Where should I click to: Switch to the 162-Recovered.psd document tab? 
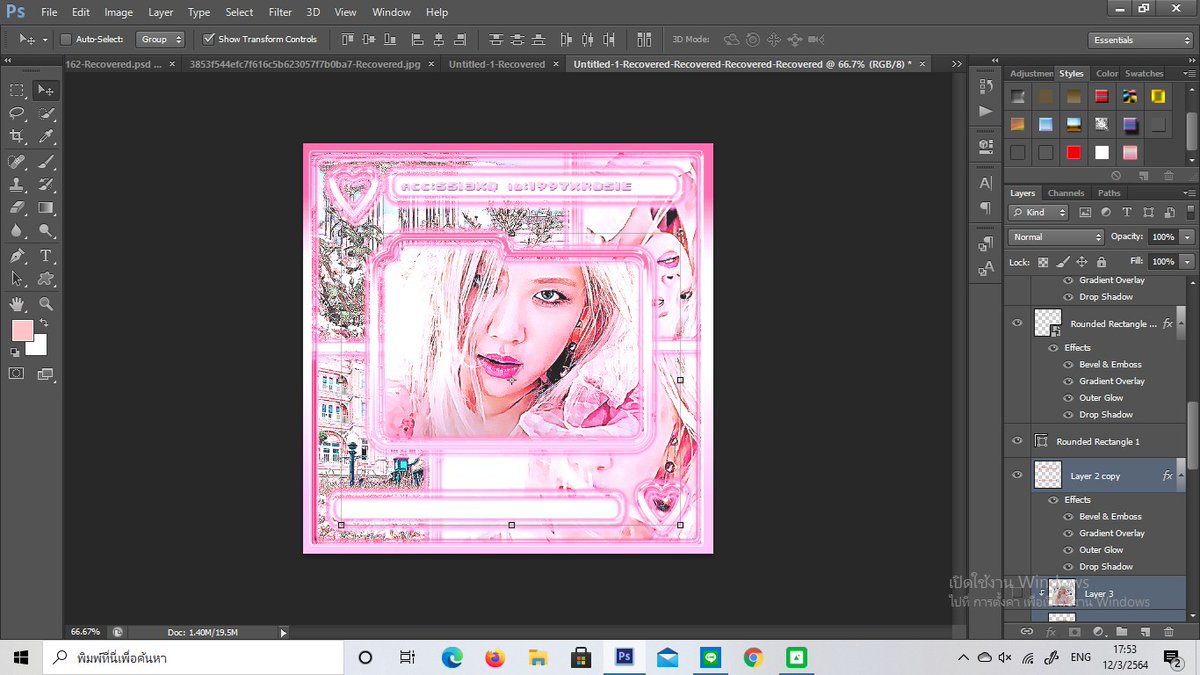pyautogui.click(x=112, y=64)
